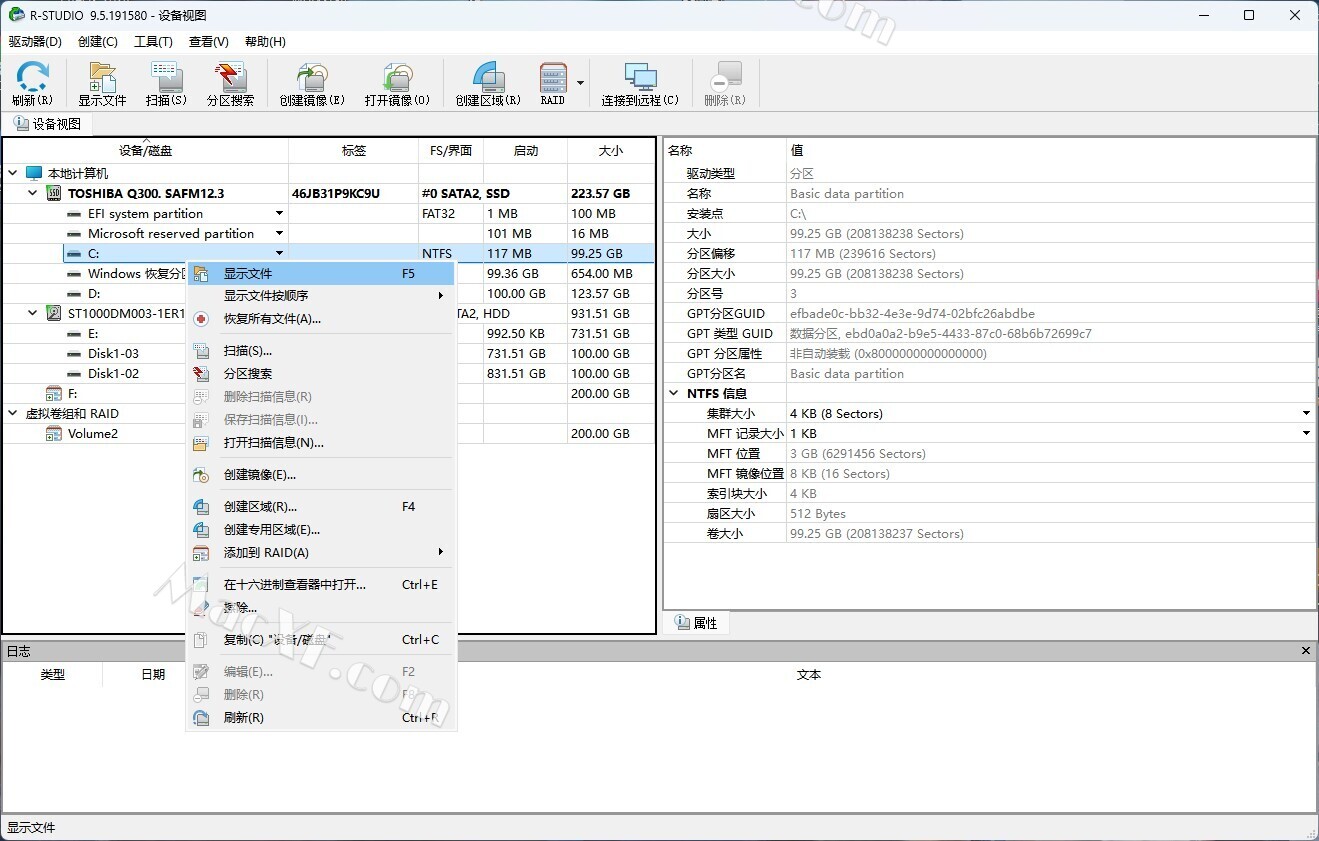The height and width of the screenshot is (841, 1319).
Task: Collapse the 本地计算机 tree node
Action: (x=13, y=173)
